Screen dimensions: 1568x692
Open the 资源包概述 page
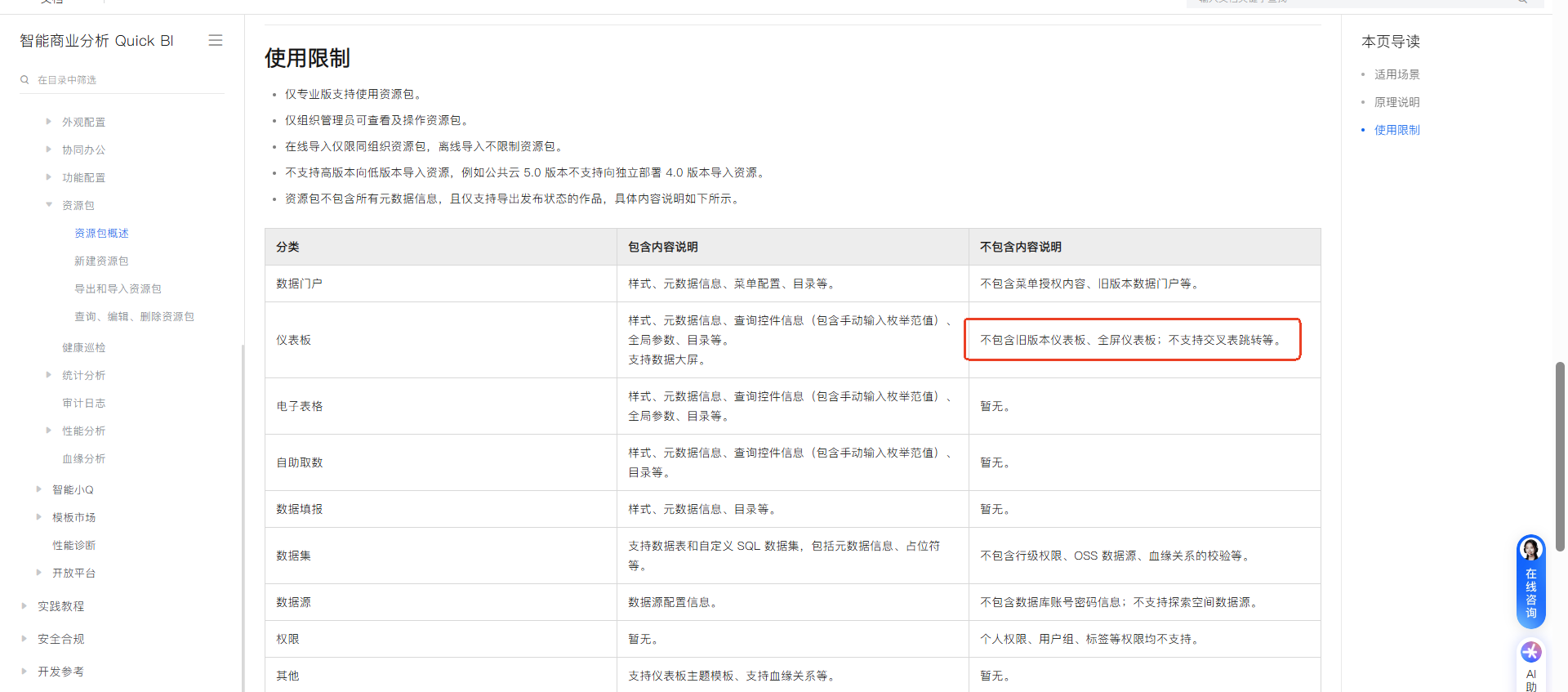point(101,233)
